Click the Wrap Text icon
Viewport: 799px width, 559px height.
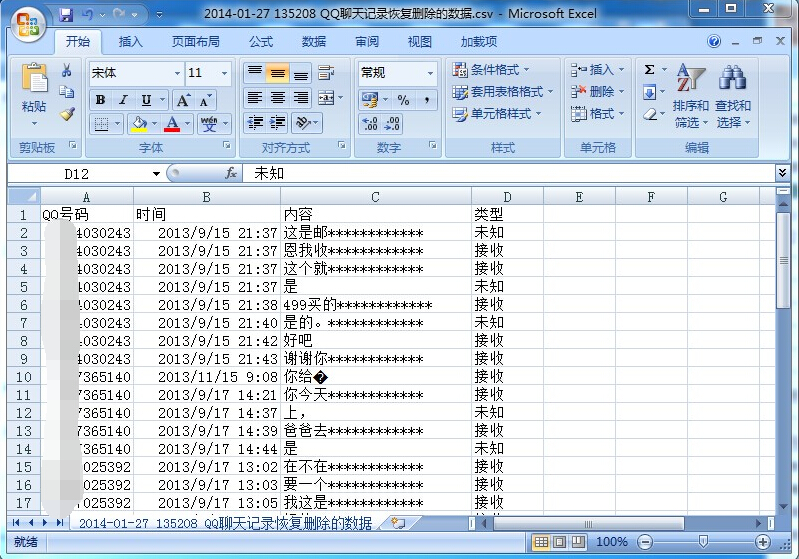(326, 73)
